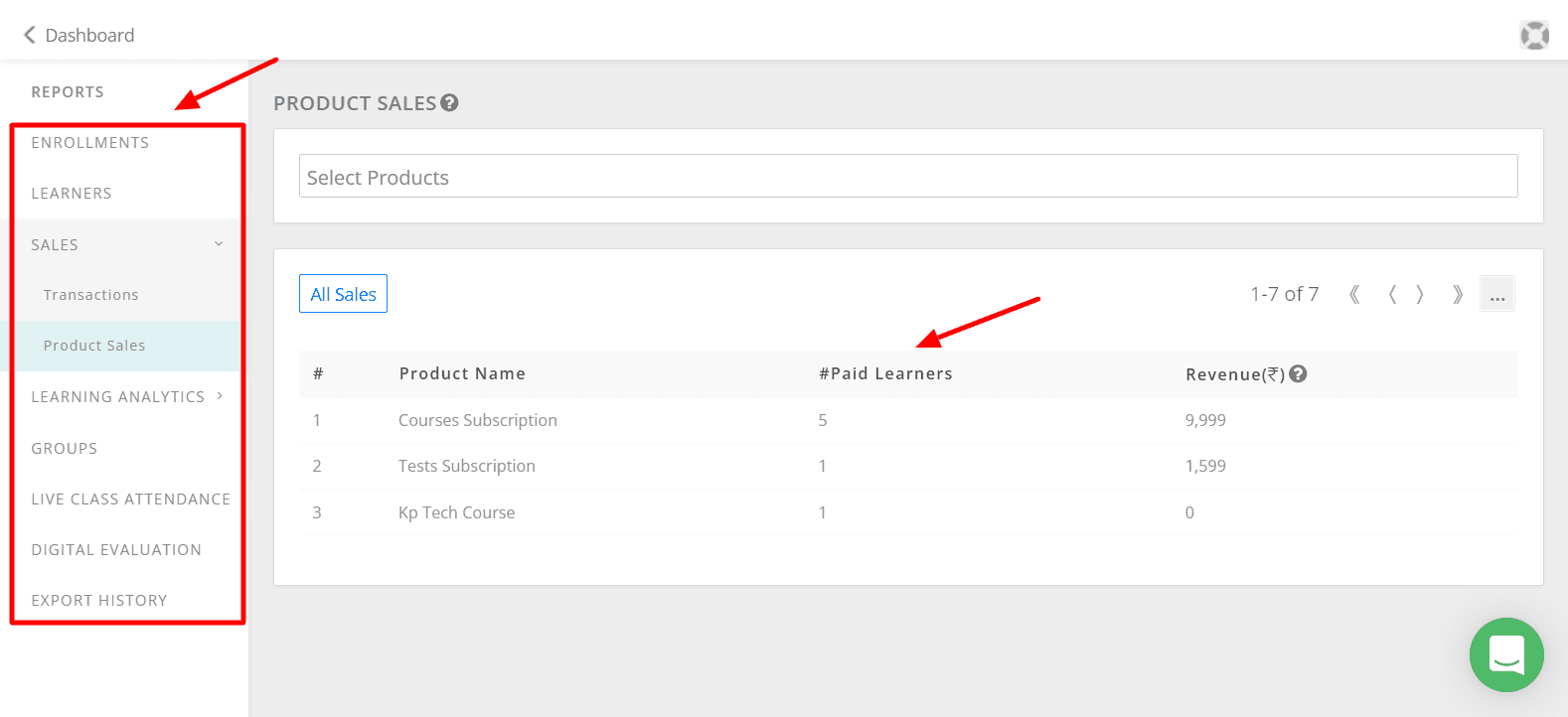Click the 9,999 revenue value
The height and width of the screenshot is (717, 1568).
pyautogui.click(x=1205, y=420)
